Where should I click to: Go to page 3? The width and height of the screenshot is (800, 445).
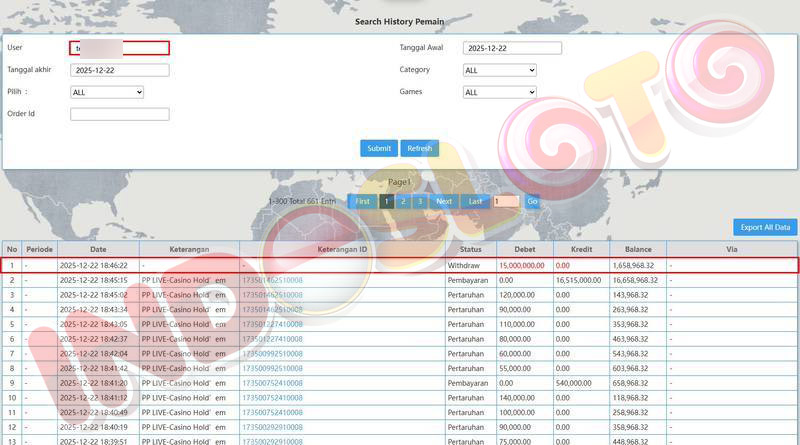(x=419, y=201)
